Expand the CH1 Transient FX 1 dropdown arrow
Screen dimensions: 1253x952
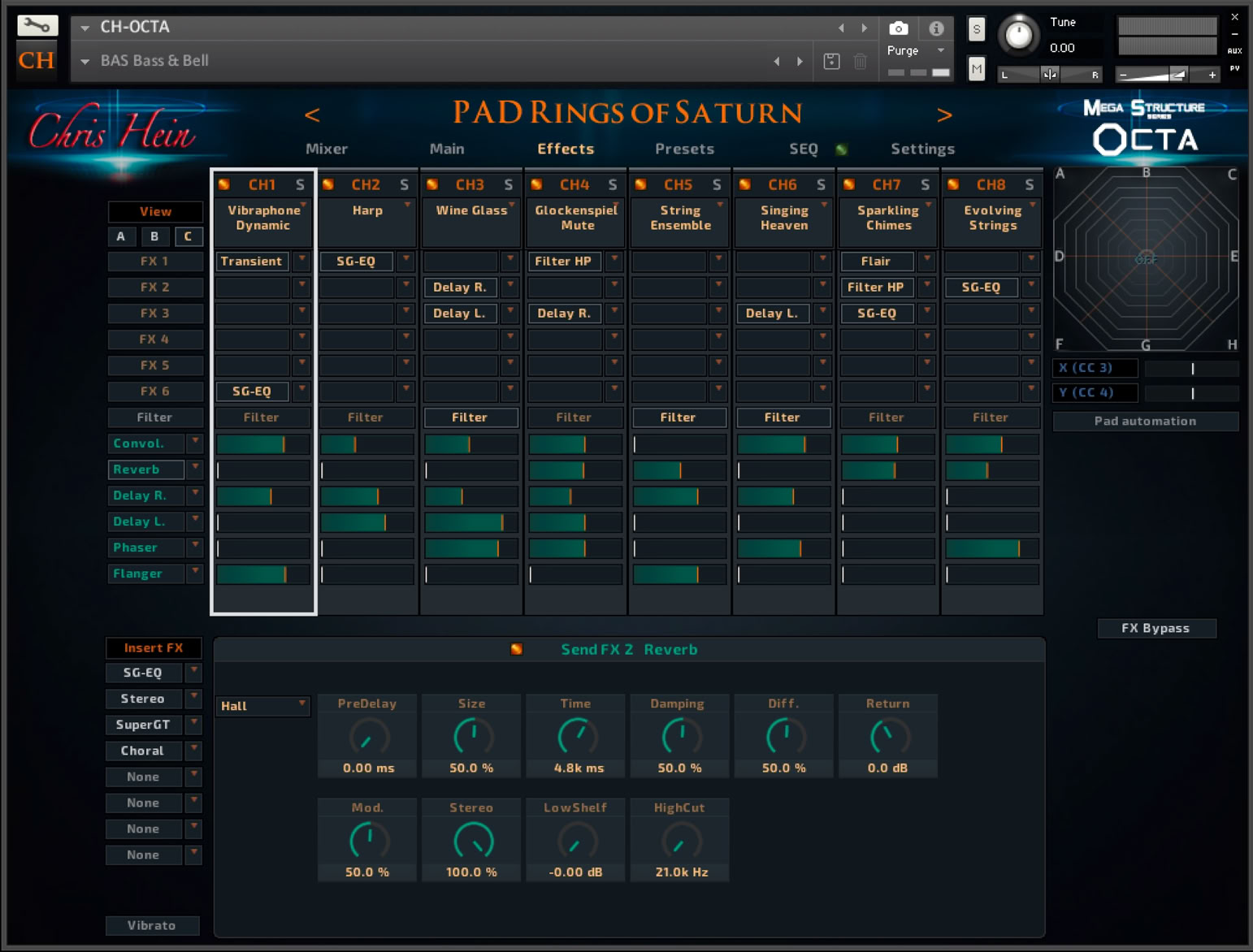coord(302,261)
